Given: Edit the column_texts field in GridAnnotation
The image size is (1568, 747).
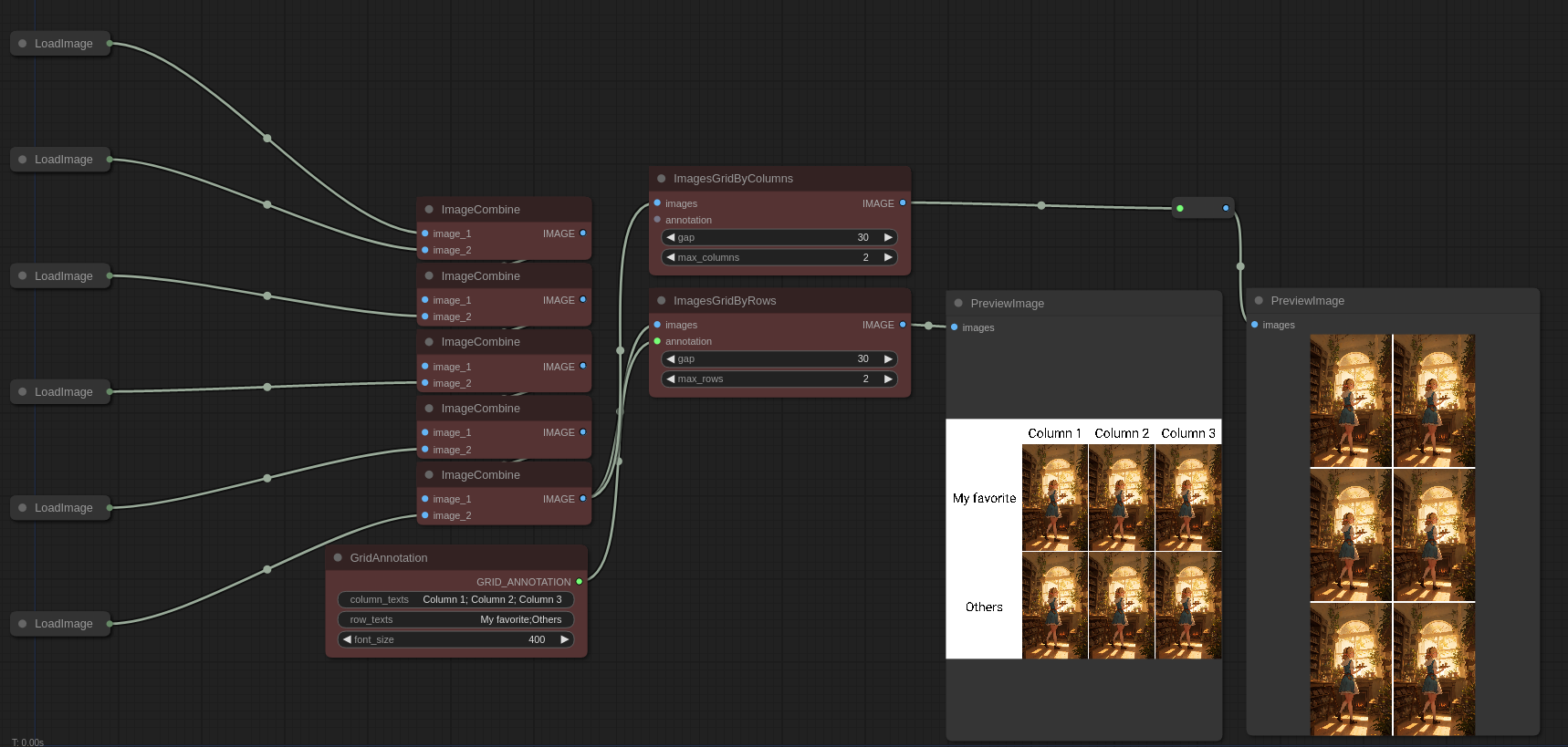Looking at the screenshot, I should [x=456, y=599].
